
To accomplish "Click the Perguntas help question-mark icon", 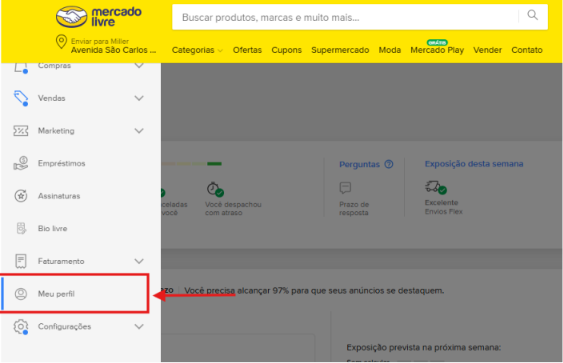I will coord(389,164).
